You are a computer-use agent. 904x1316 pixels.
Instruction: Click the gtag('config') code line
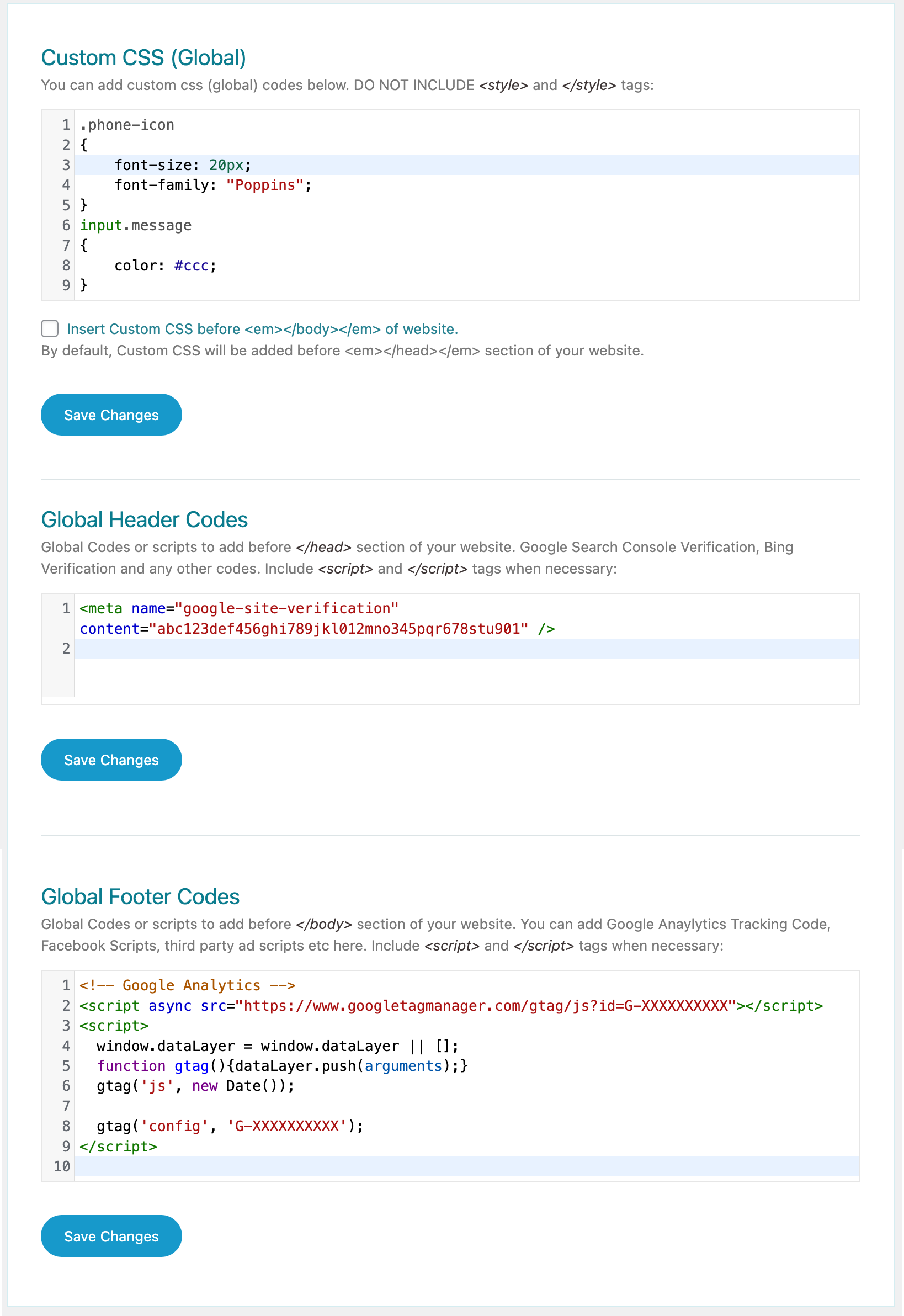[230, 1126]
